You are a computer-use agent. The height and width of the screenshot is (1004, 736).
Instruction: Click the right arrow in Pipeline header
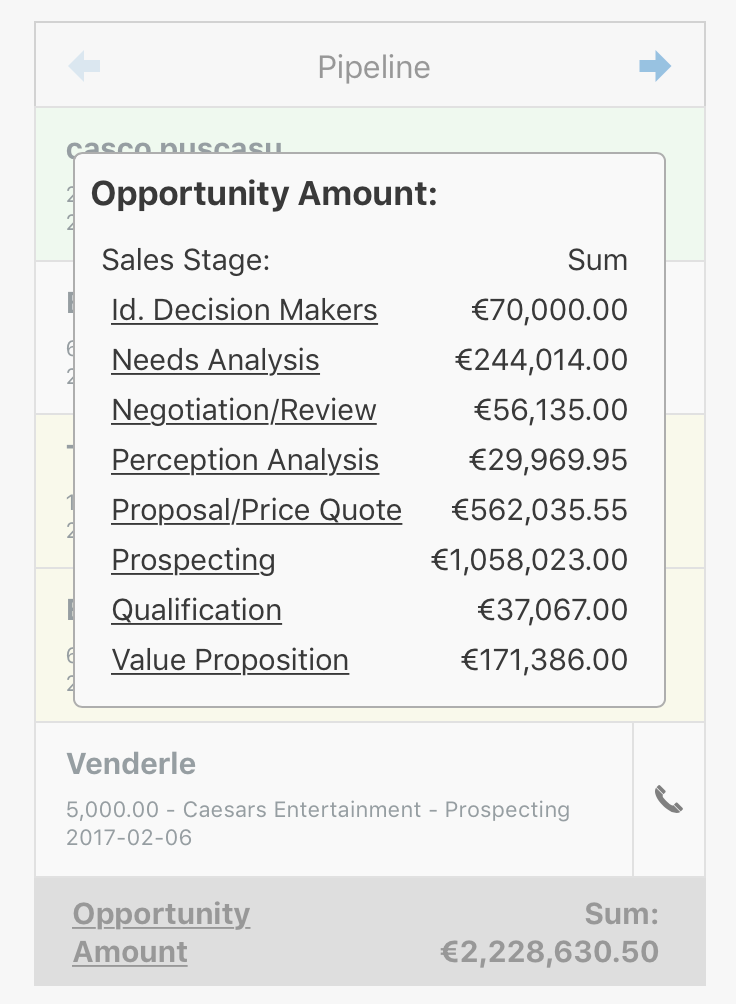tap(655, 67)
